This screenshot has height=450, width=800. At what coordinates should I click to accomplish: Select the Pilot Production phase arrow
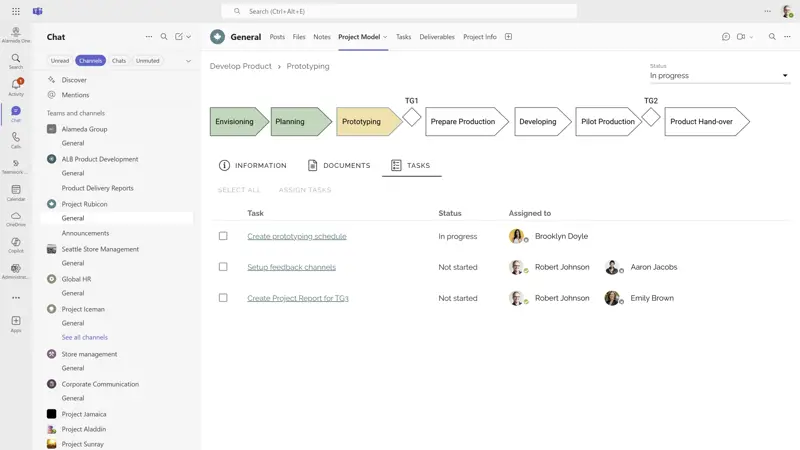[x=609, y=121]
